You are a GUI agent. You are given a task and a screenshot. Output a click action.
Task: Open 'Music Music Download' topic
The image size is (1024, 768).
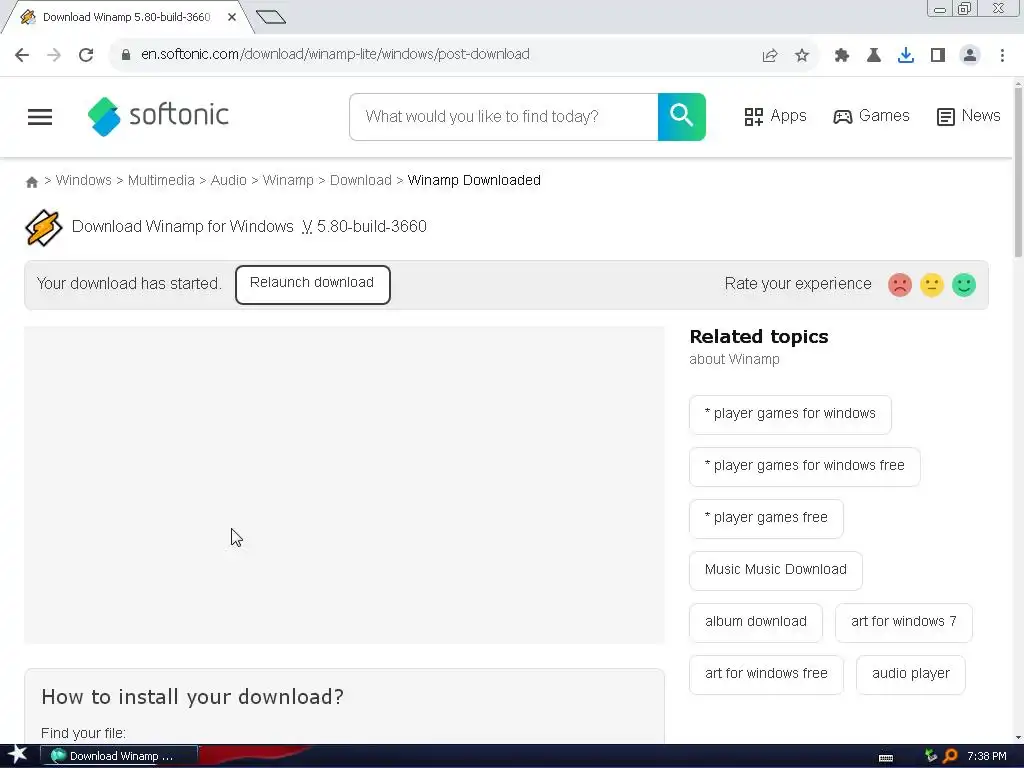pyautogui.click(x=776, y=570)
